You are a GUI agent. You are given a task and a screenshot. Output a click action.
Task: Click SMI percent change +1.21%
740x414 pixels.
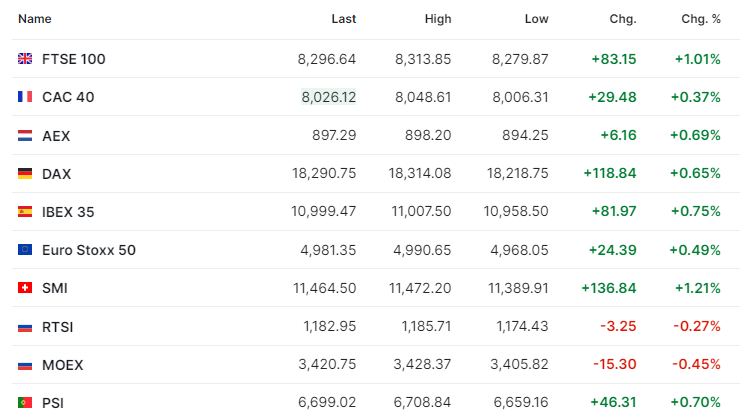click(698, 288)
